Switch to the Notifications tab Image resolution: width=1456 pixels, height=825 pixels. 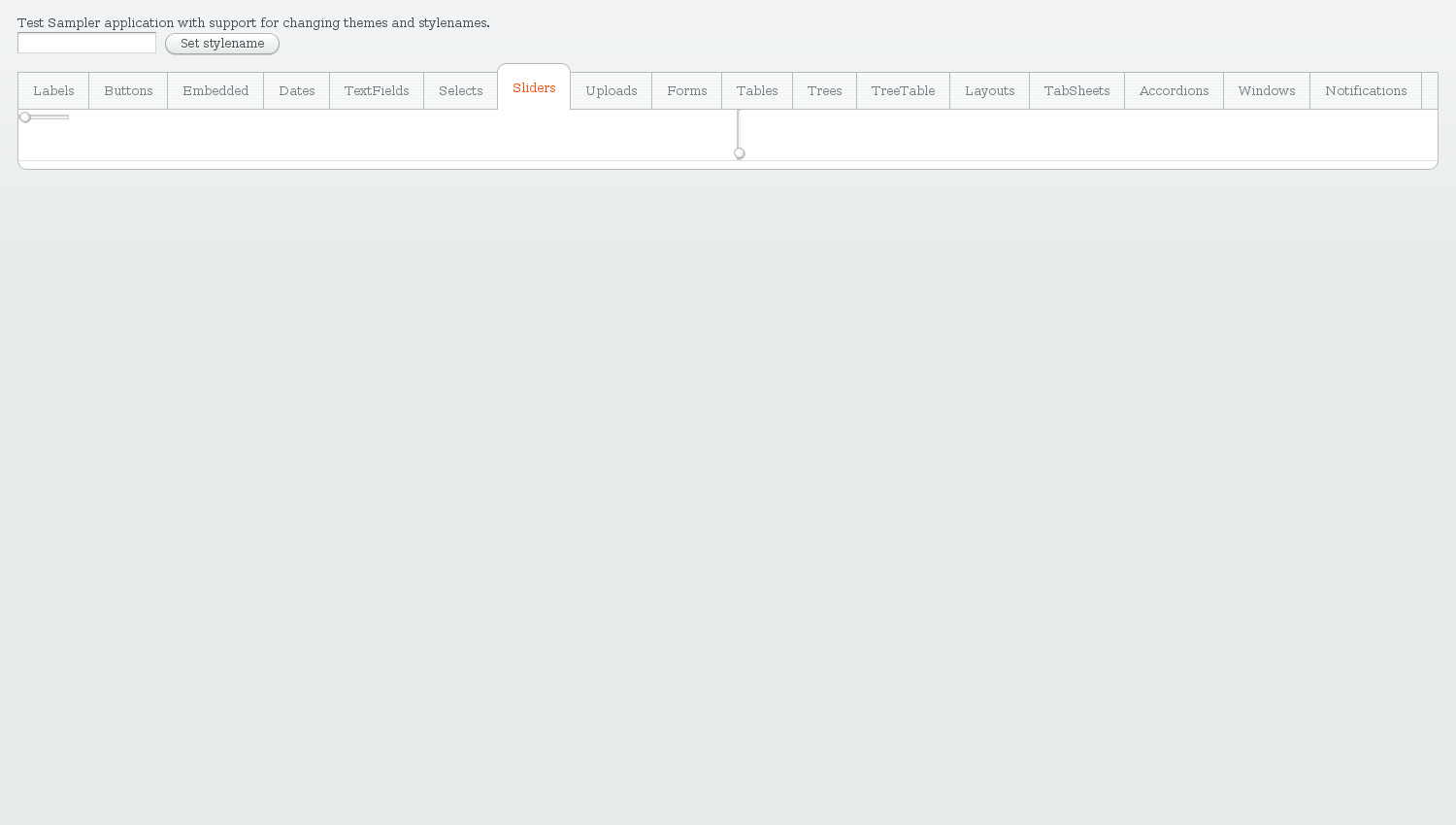[x=1366, y=90]
